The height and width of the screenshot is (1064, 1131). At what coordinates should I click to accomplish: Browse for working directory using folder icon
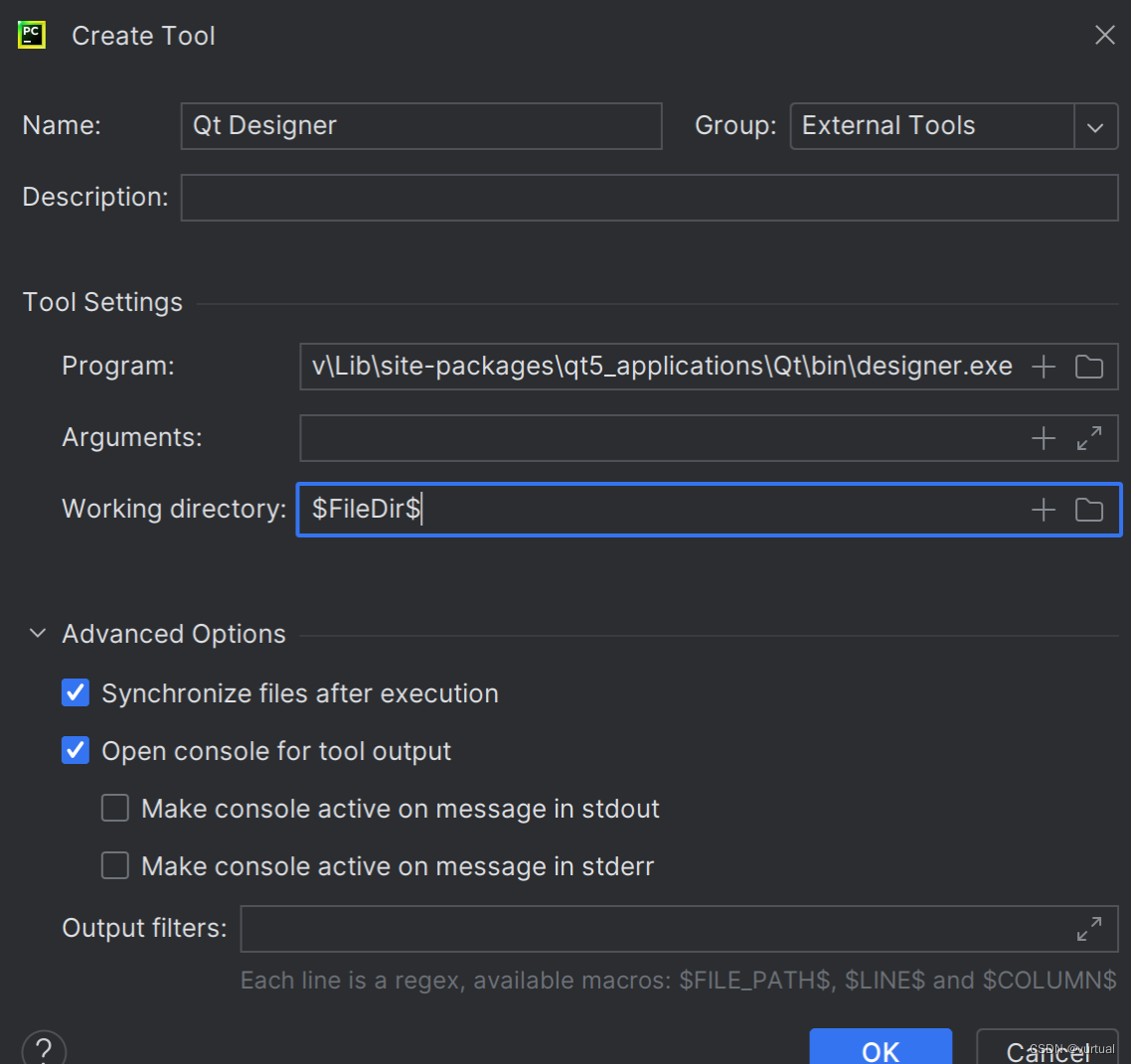[1088, 510]
